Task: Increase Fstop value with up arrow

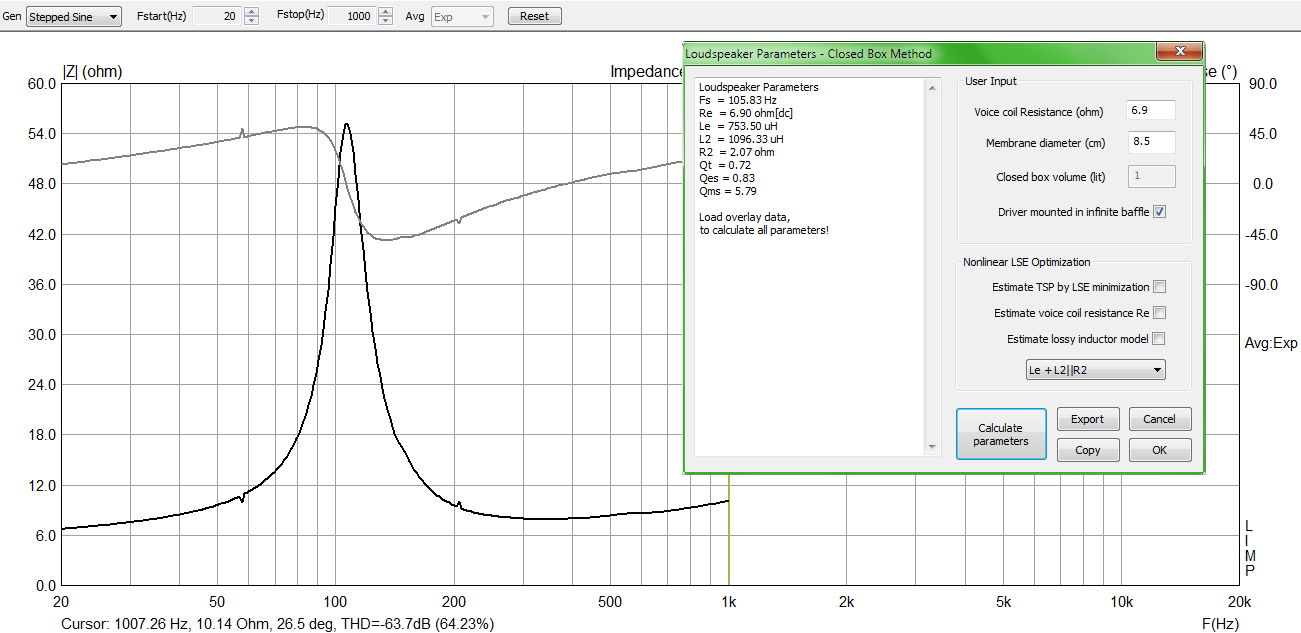Action: click(386, 12)
